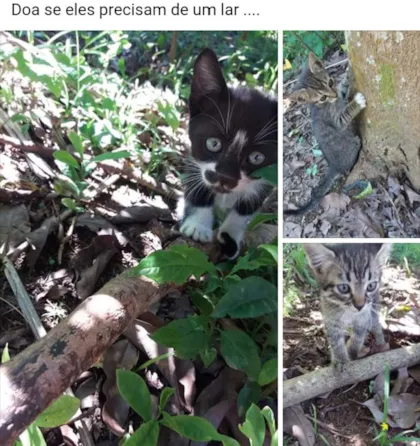The image size is (420, 446).
Task: Click the white divider between the right photos
Action: 352,240
